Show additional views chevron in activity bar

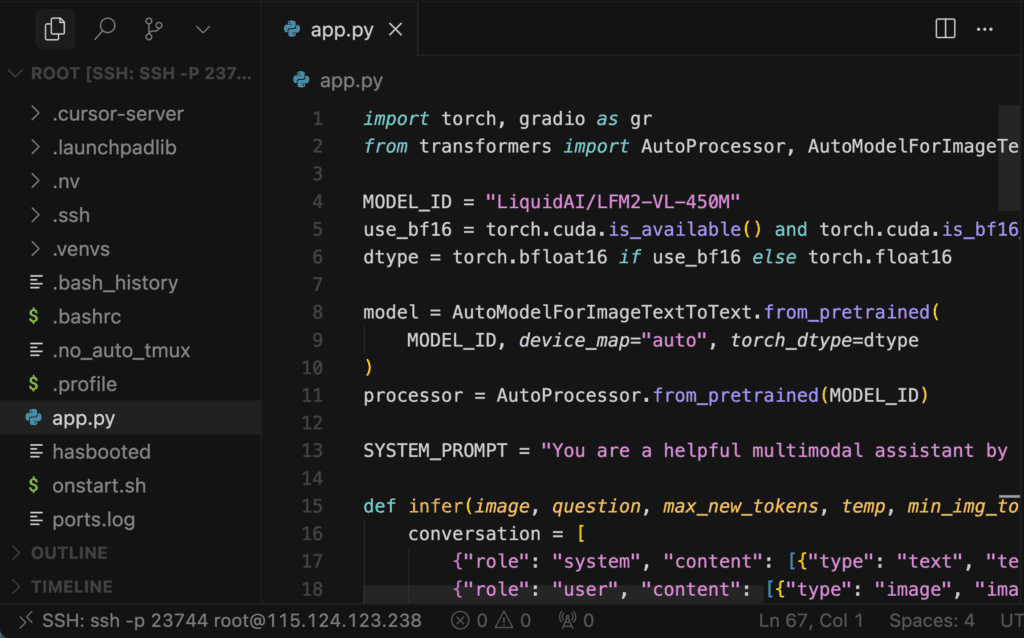click(x=203, y=29)
